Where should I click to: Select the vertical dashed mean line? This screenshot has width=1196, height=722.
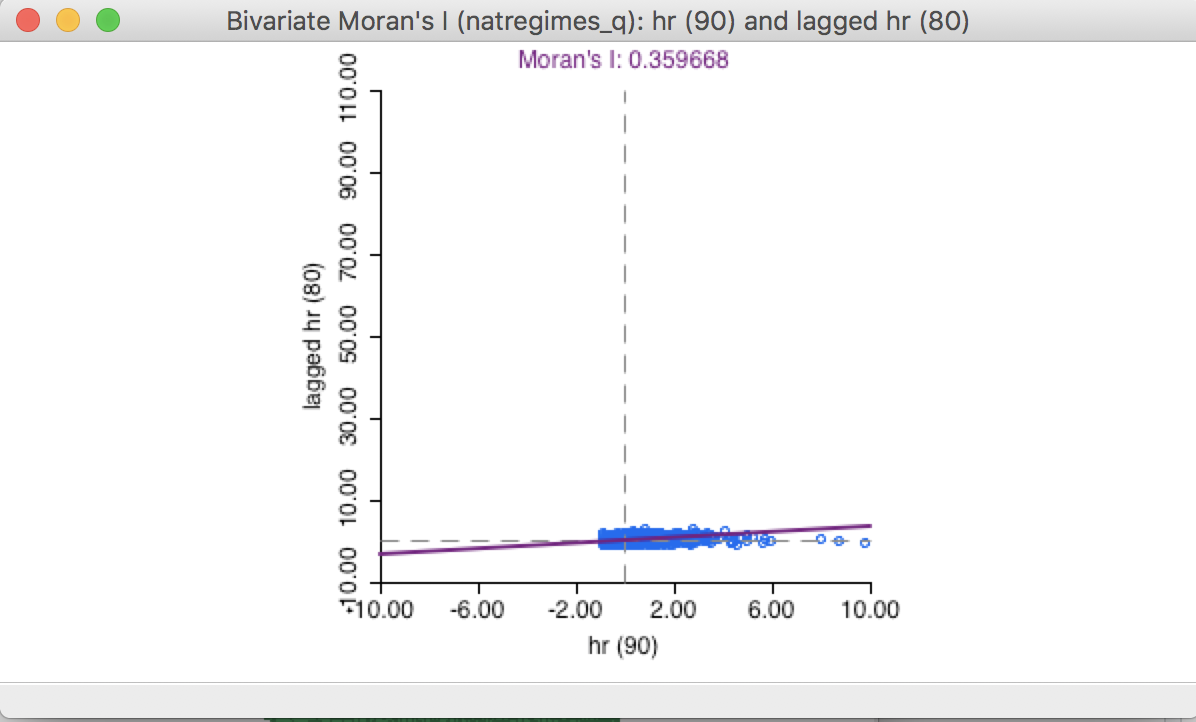click(624, 300)
